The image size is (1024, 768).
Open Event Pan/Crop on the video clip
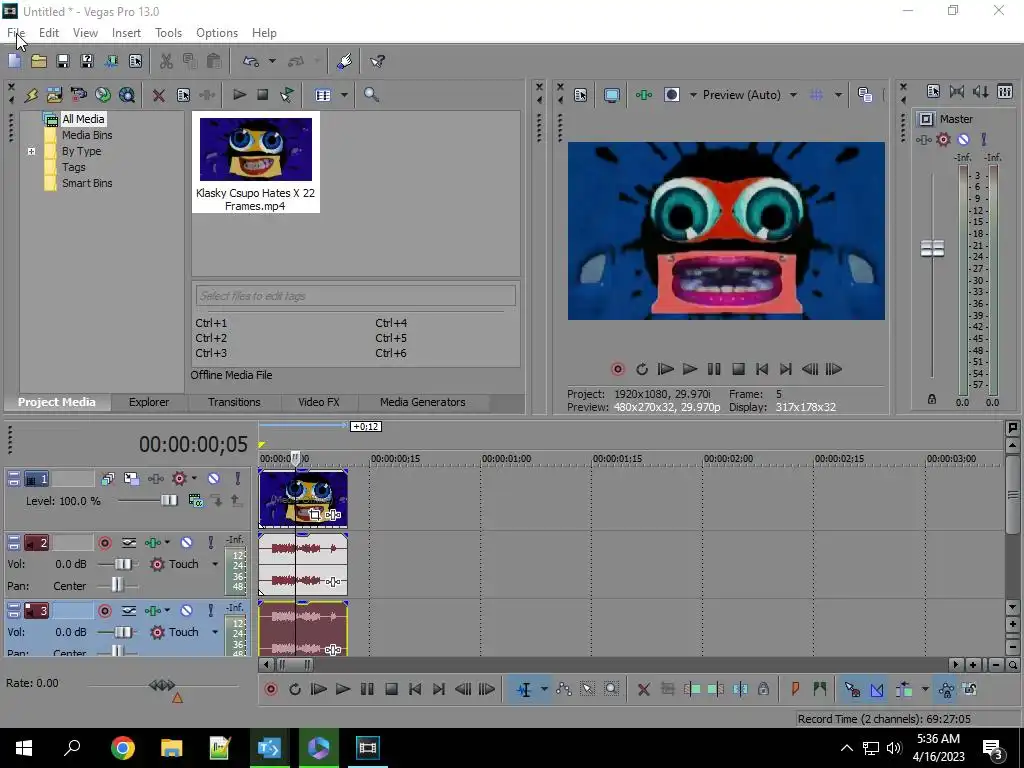click(x=315, y=515)
